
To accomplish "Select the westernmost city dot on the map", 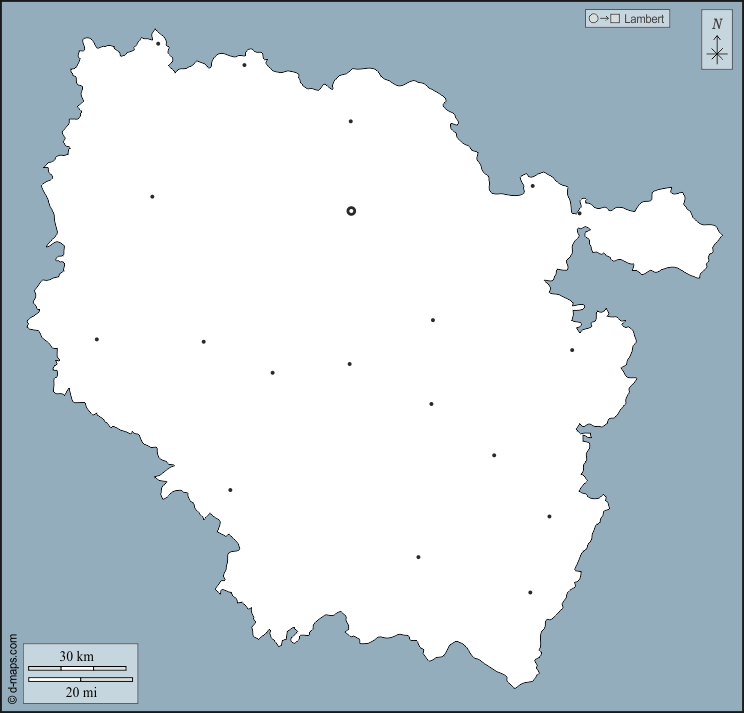I will pos(97,339).
